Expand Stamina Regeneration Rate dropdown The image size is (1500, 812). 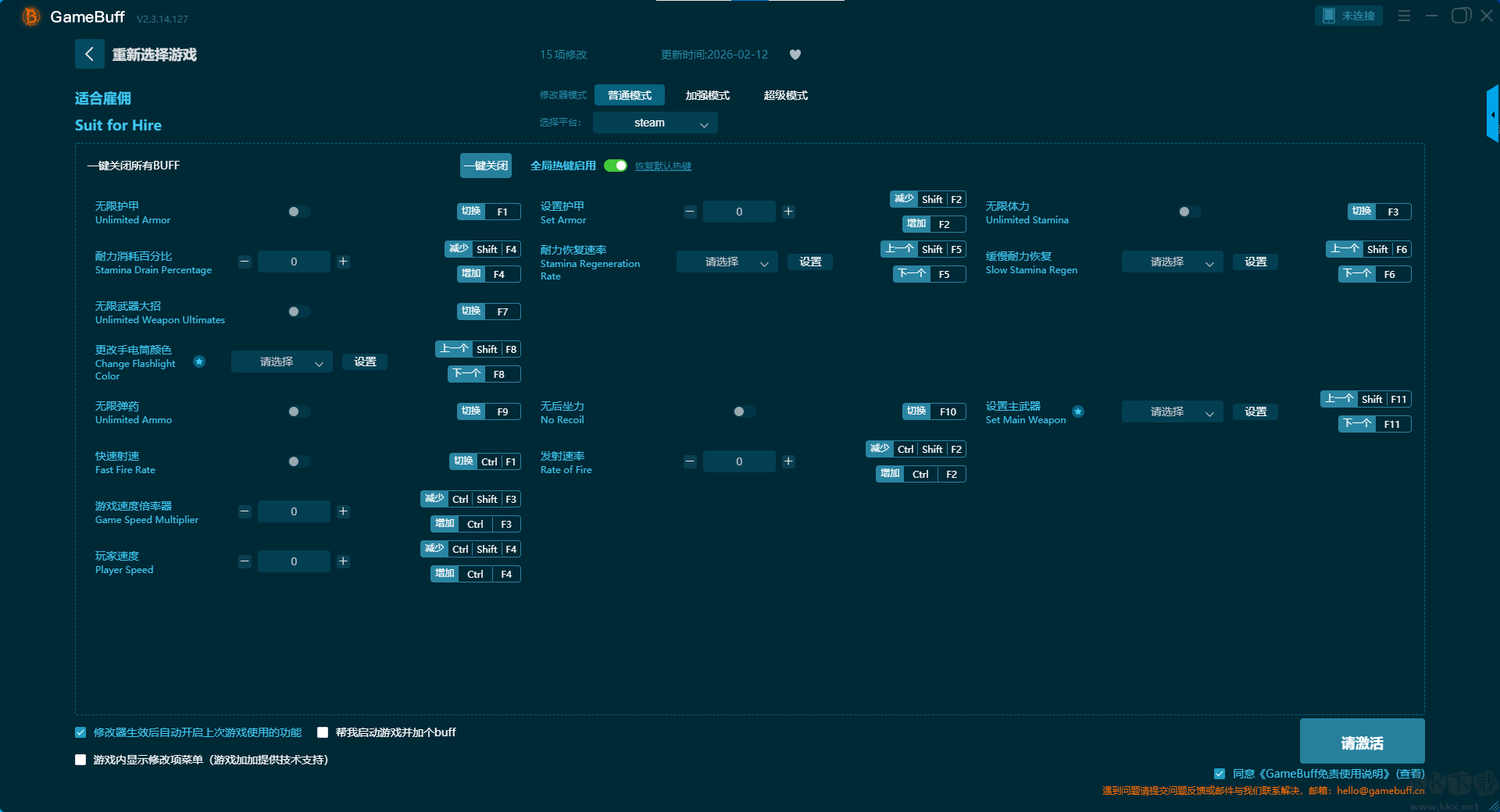click(727, 262)
